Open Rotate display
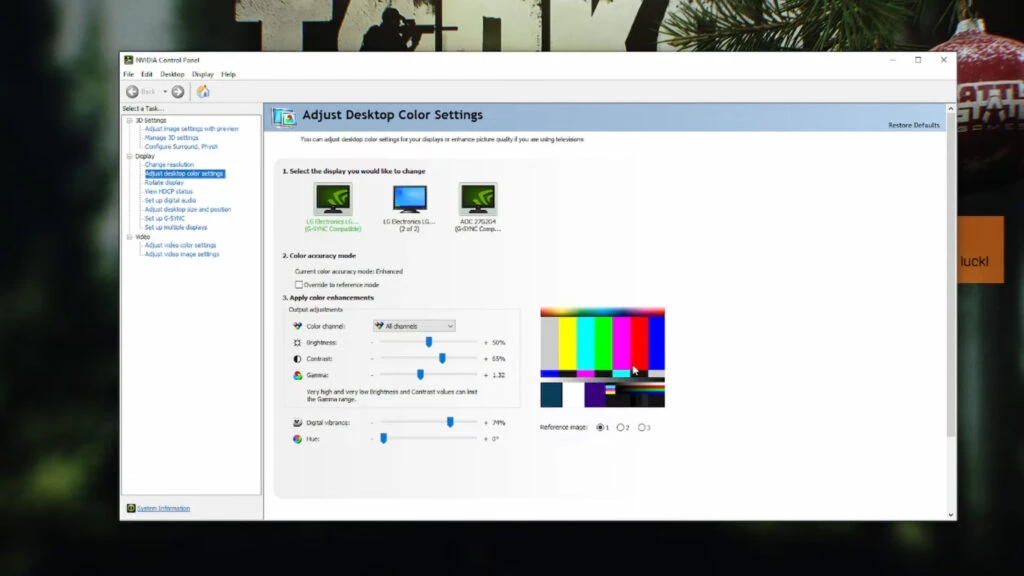 [164, 183]
